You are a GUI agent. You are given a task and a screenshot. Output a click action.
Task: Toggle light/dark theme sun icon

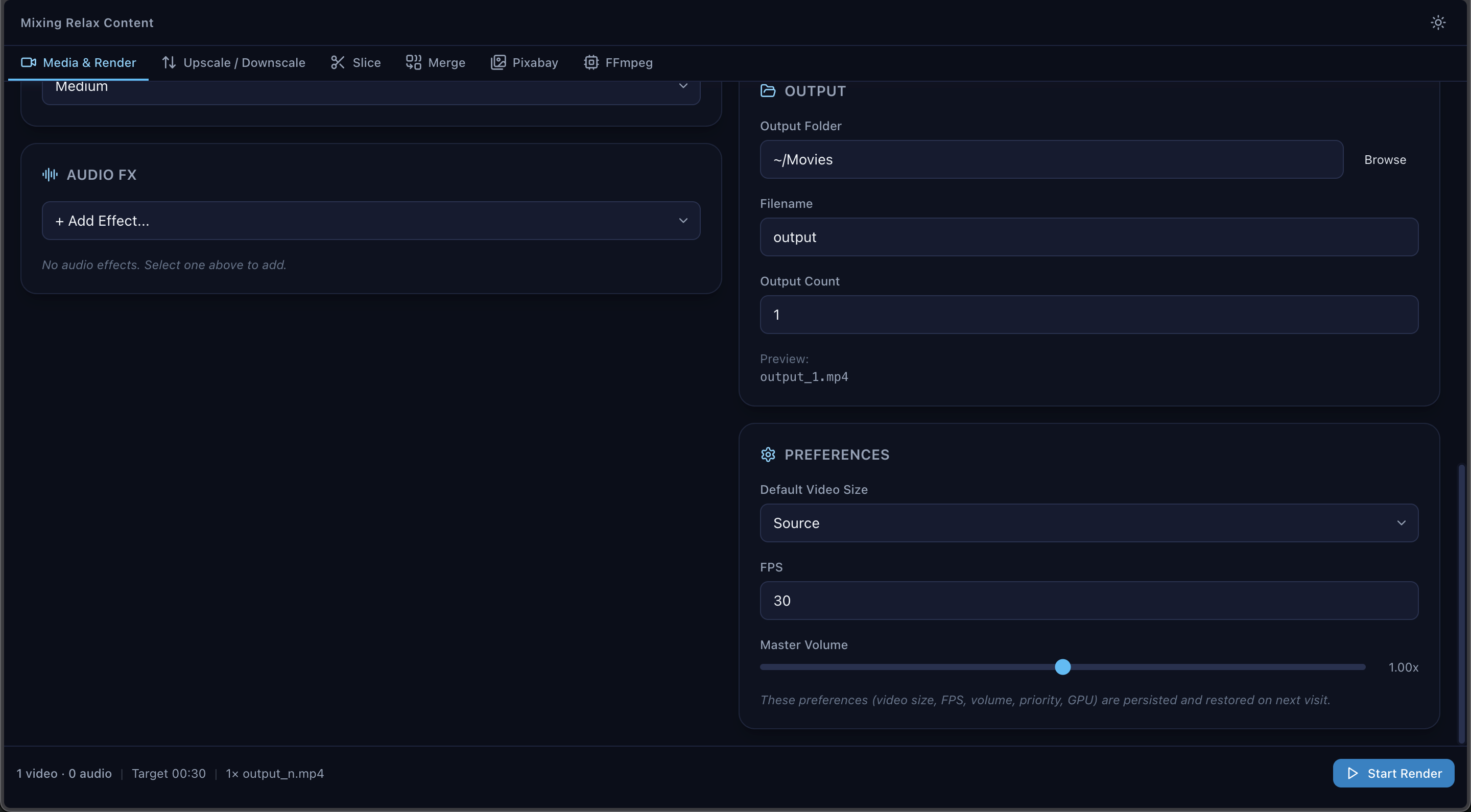click(x=1438, y=22)
